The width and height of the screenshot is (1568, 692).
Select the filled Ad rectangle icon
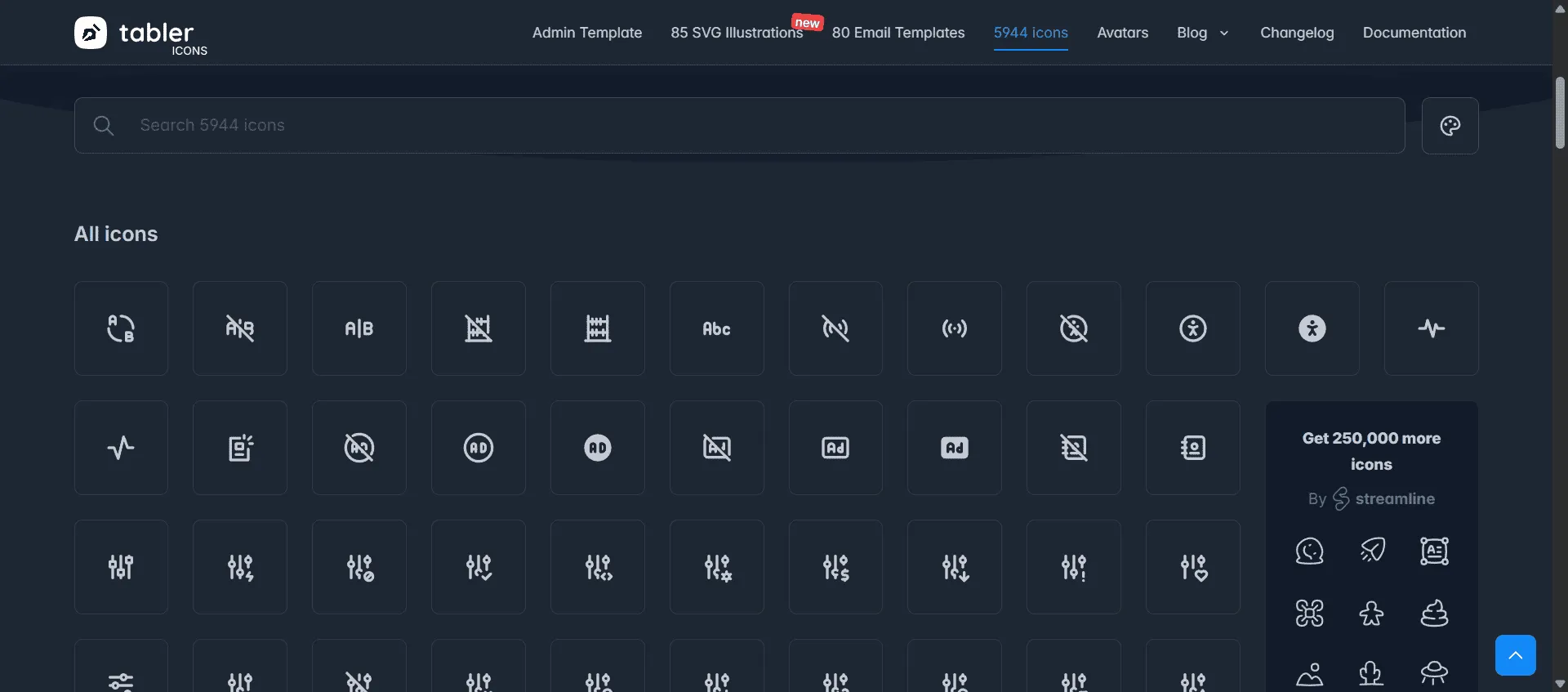pyautogui.click(x=955, y=448)
